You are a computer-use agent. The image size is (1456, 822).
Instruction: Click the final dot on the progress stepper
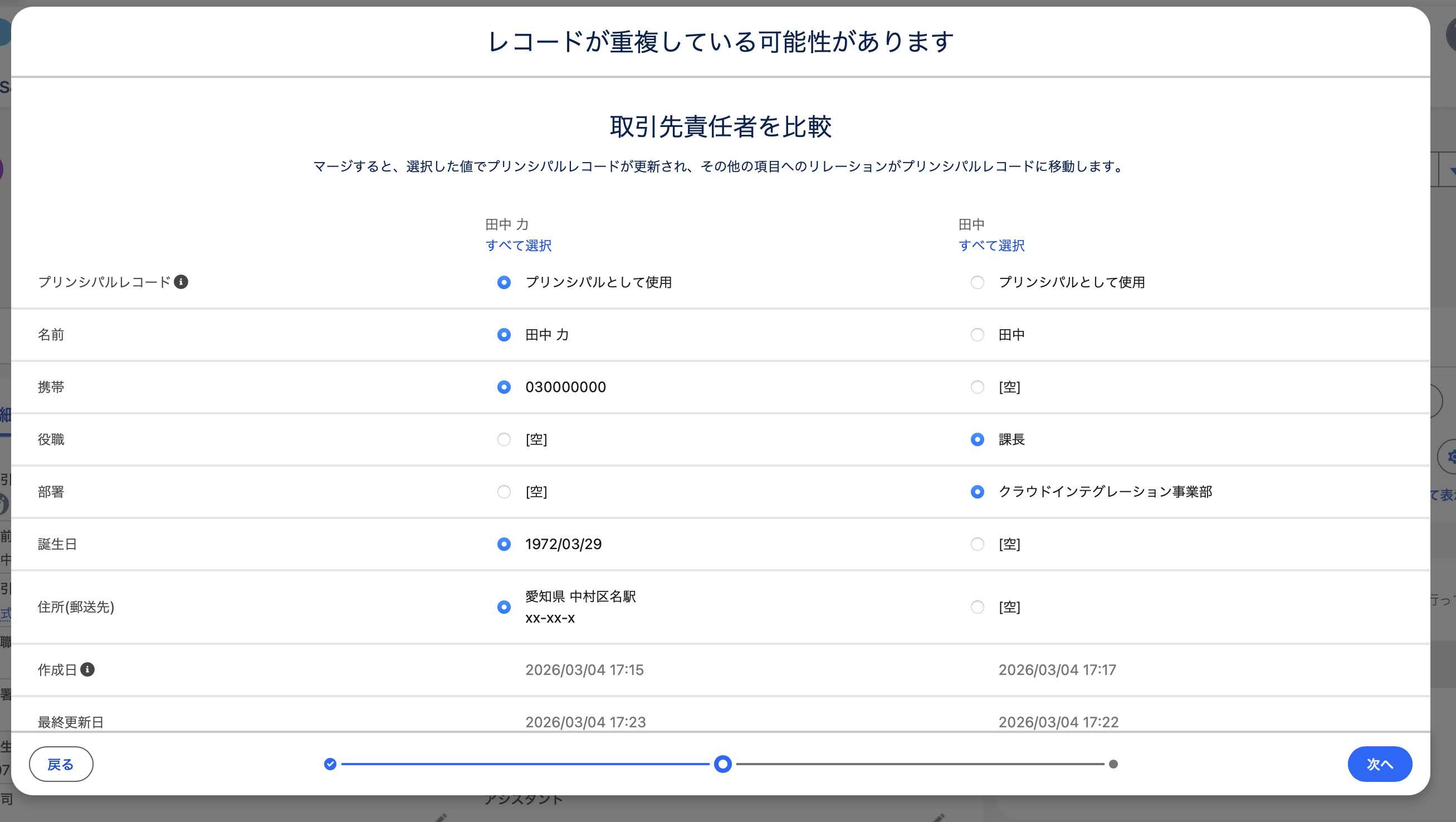tap(1113, 765)
